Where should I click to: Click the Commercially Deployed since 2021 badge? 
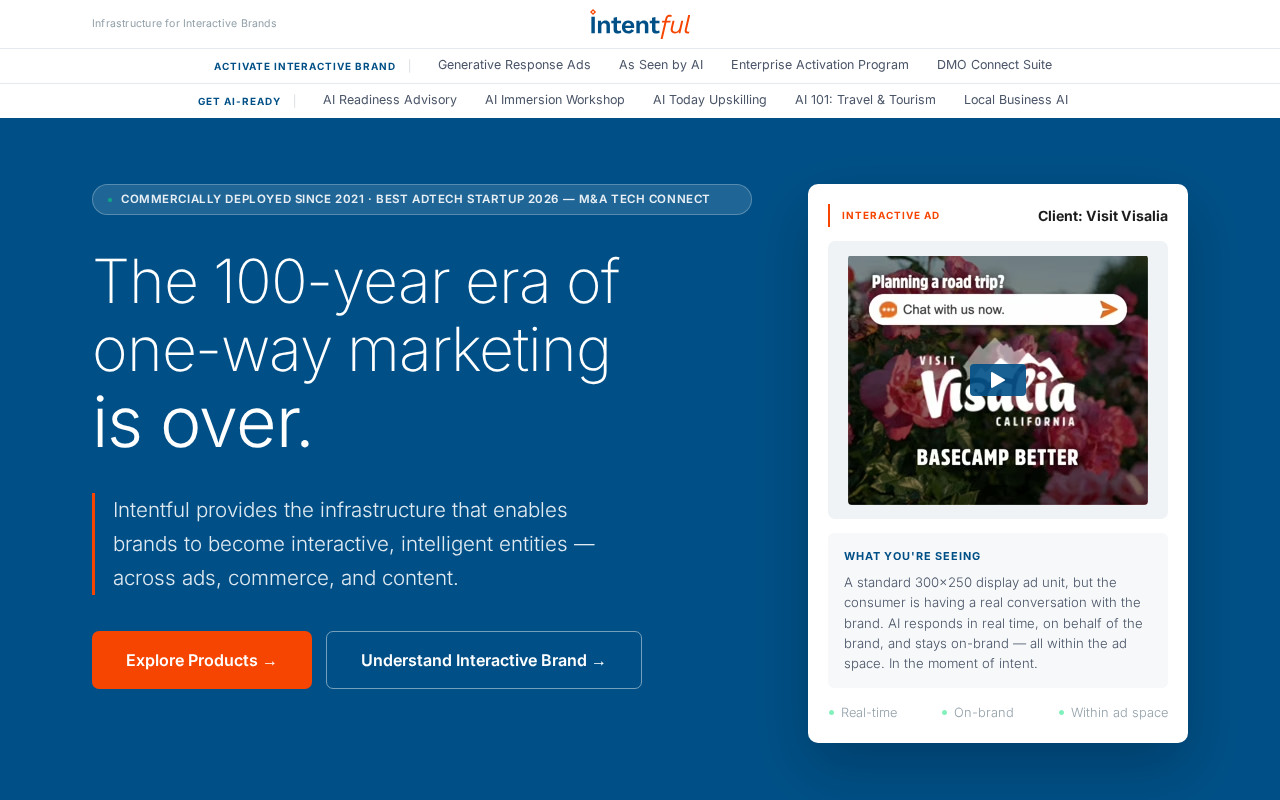[x=422, y=199]
